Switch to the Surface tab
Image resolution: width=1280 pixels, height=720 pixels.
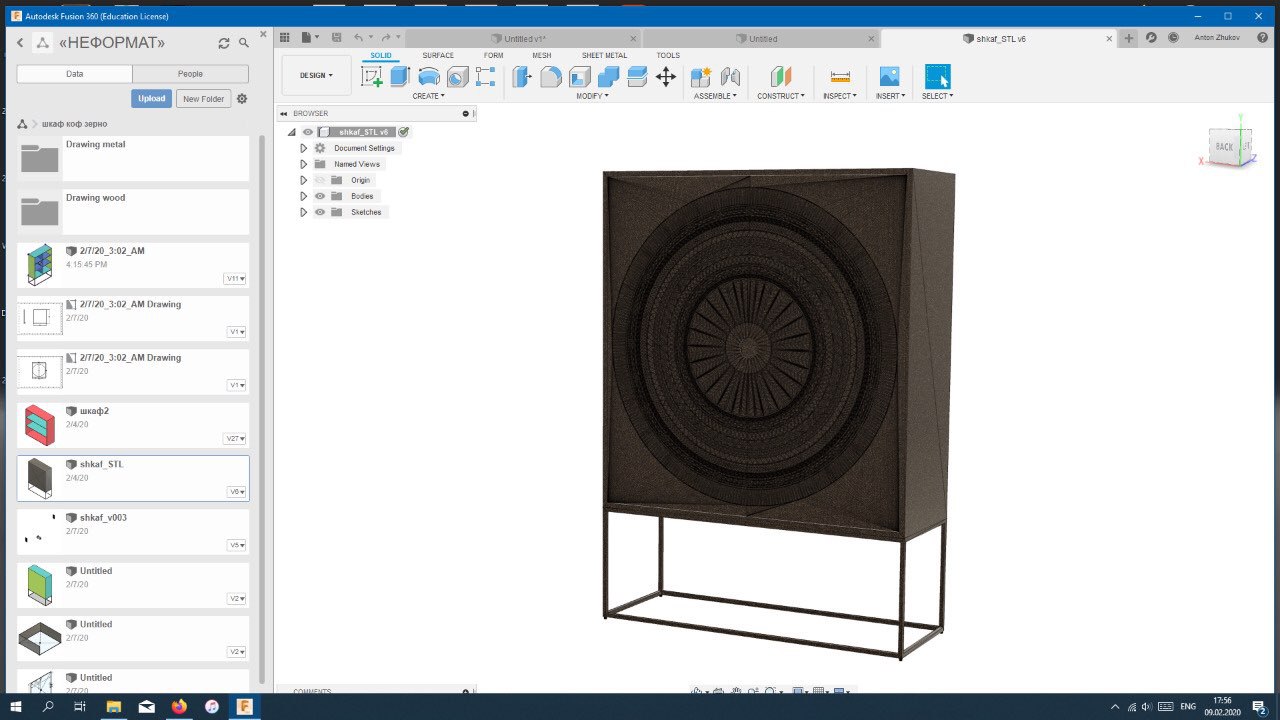tap(437, 56)
